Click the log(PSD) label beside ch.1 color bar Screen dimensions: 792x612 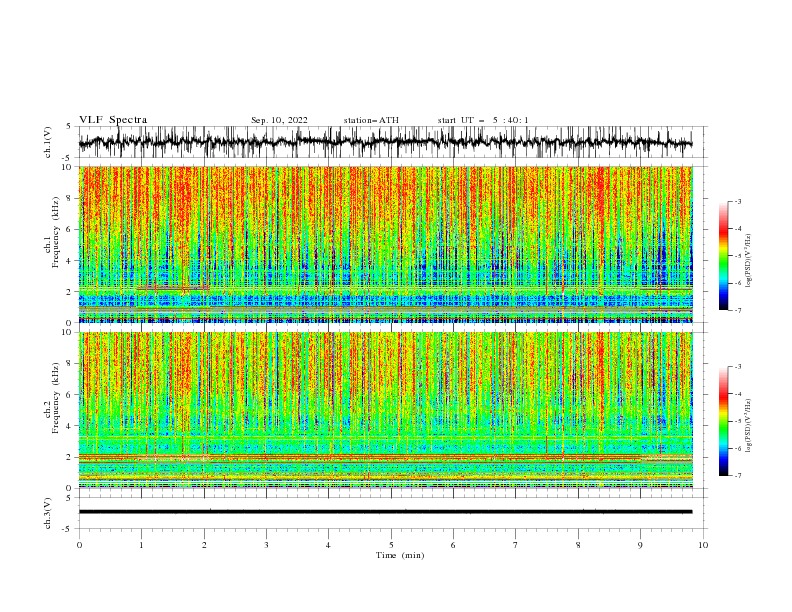pos(749,261)
